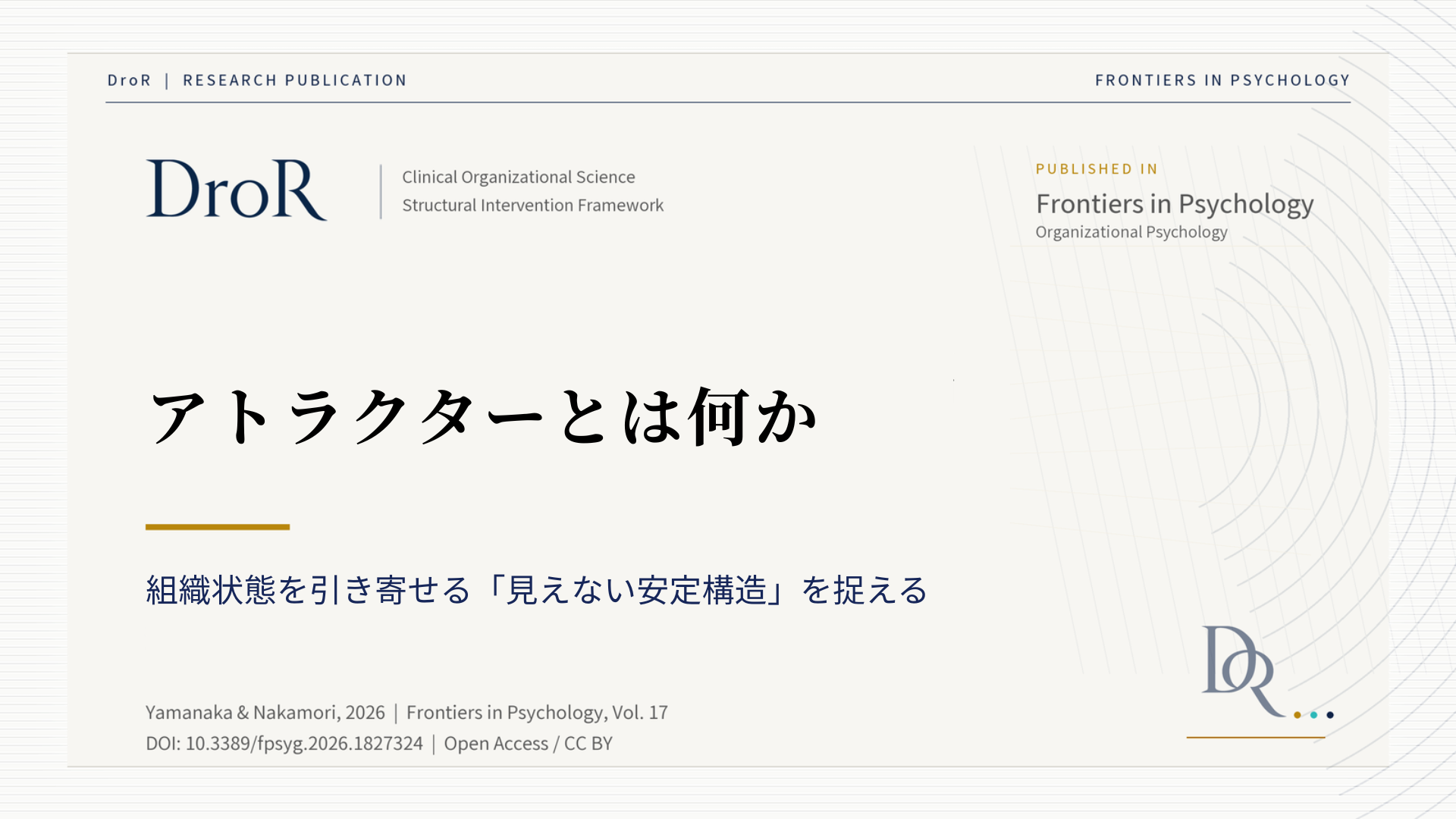The height and width of the screenshot is (819, 1456).
Task: Click the 'Organizational Psychology' subsection text
Action: pos(1131,232)
